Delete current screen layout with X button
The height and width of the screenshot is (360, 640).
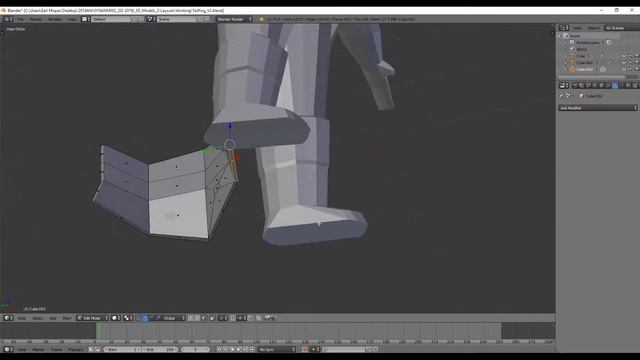[x=141, y=19]
